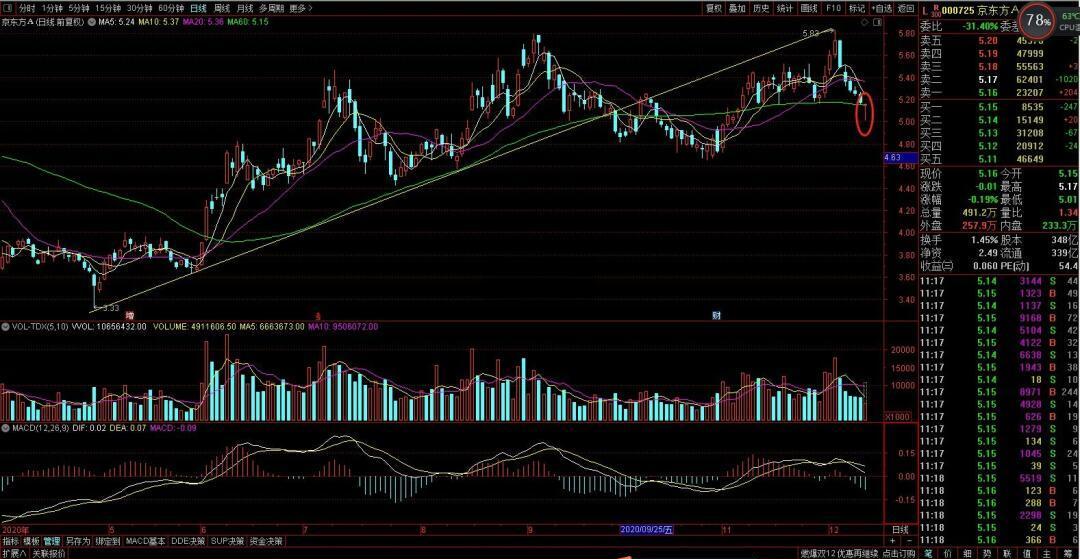Click the 叠加 overlay button
Viewport: 1080px width, 559px height.
point(737,8)
